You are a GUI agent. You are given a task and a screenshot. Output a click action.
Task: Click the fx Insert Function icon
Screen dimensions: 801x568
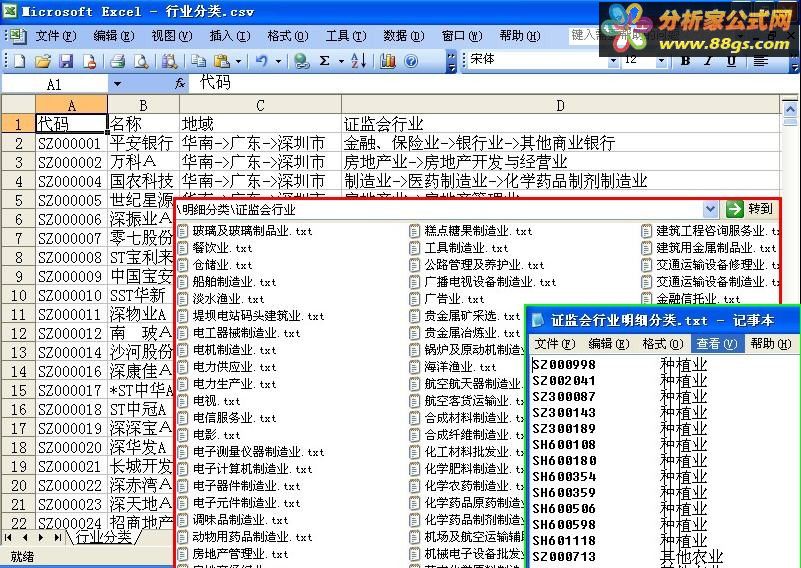click(x=180, y=83)
